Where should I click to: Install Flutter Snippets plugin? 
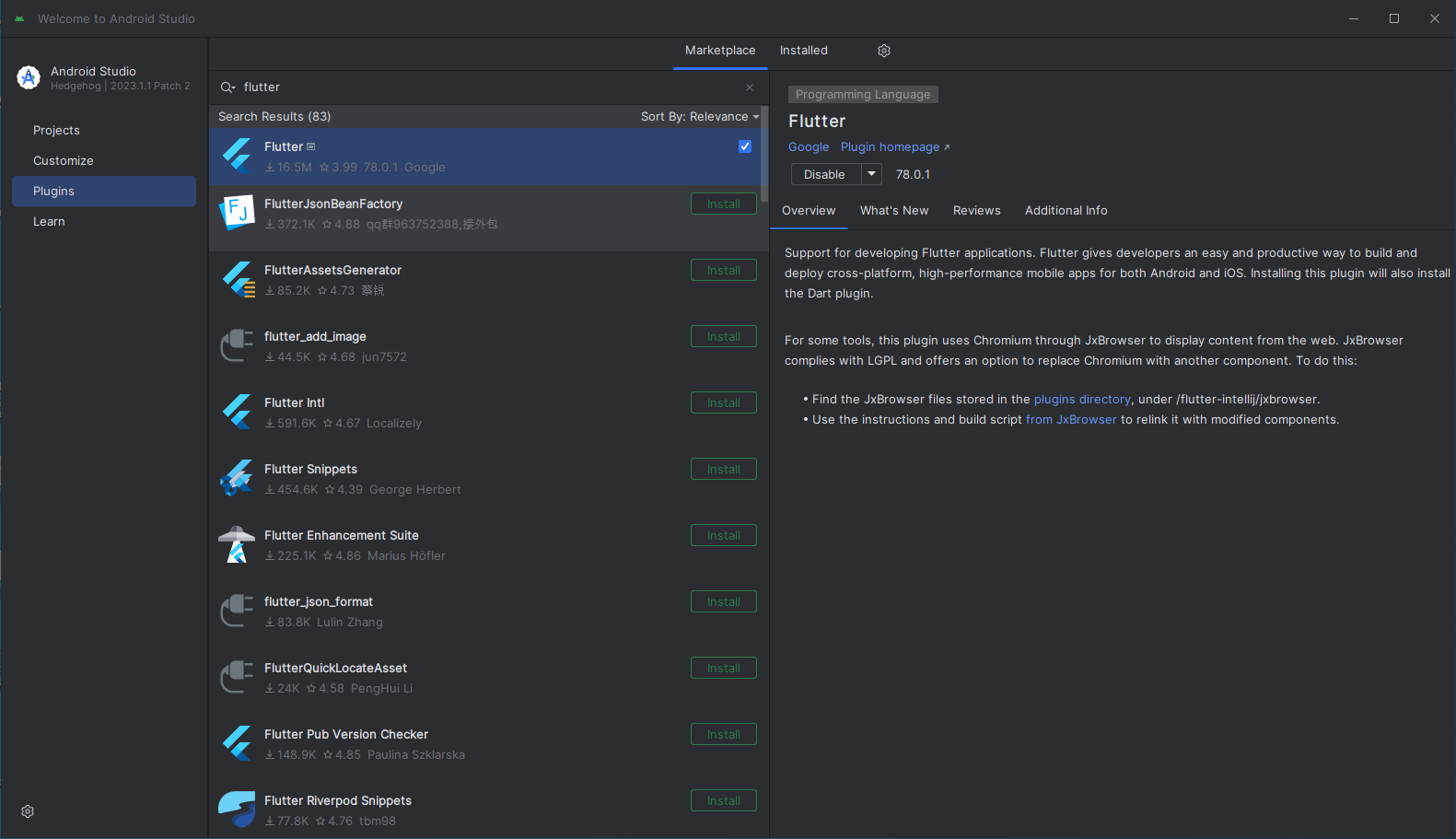pyautogui.click(x=724, y=469)
